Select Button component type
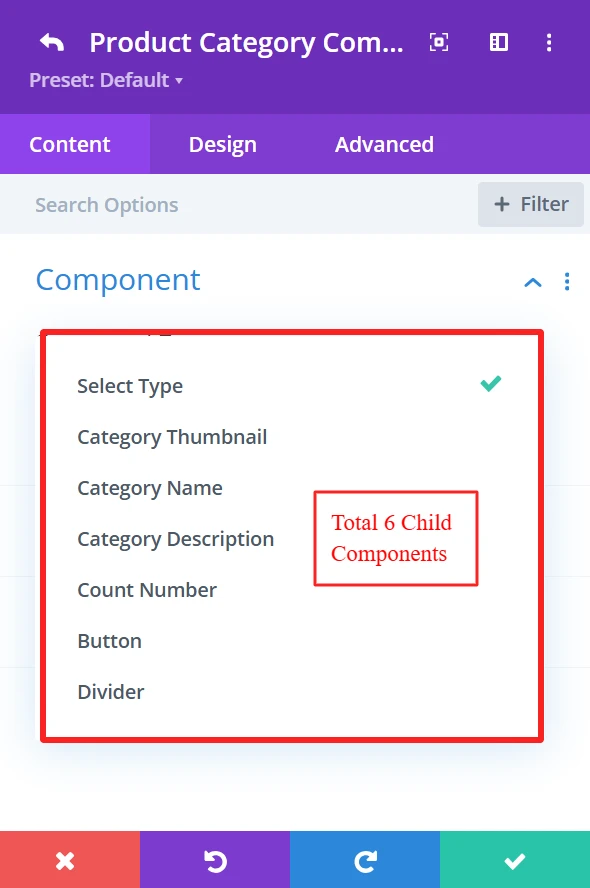 tap(110, 641)
